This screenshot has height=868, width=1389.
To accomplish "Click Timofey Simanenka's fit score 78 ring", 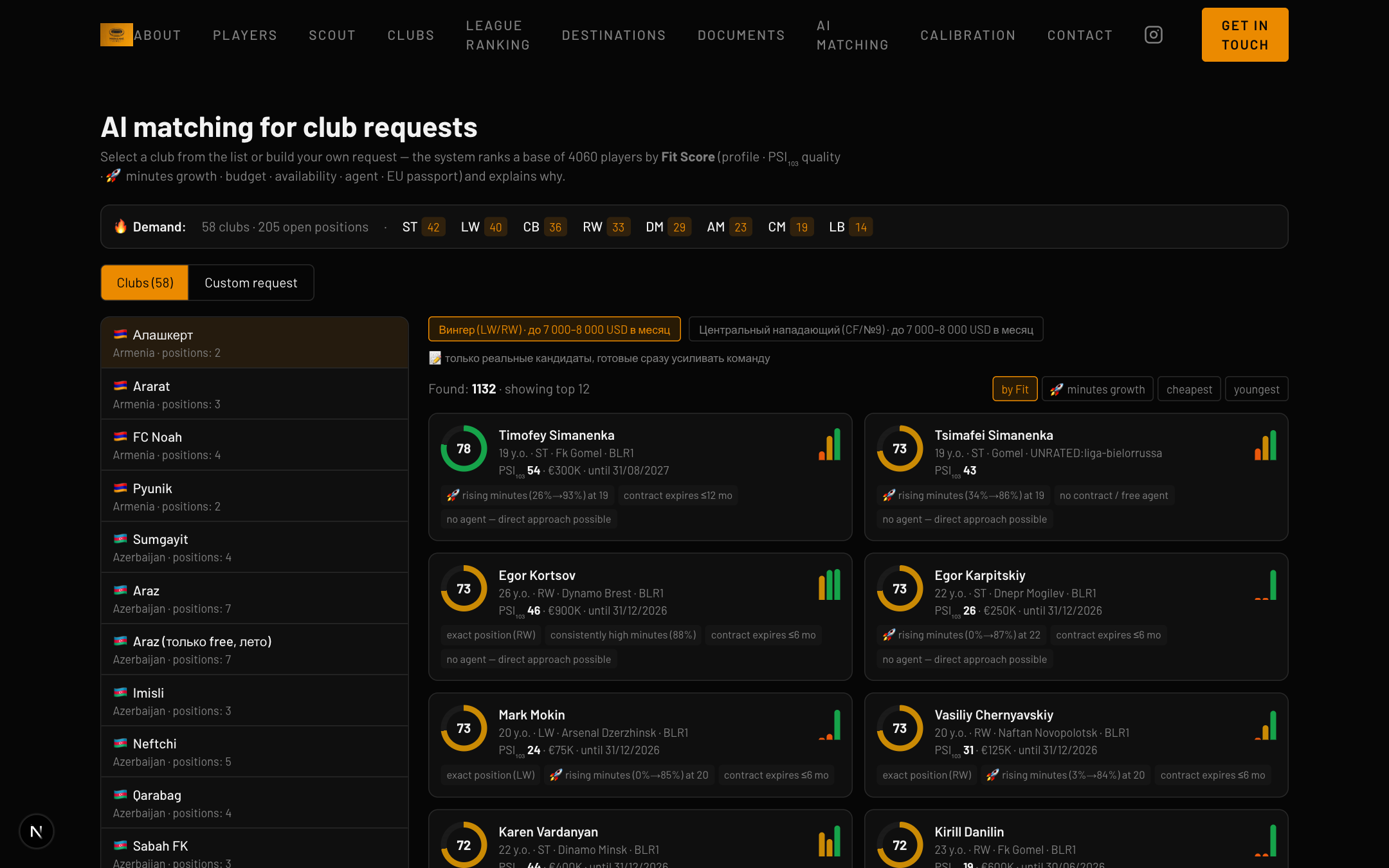I will click(464, 448).
